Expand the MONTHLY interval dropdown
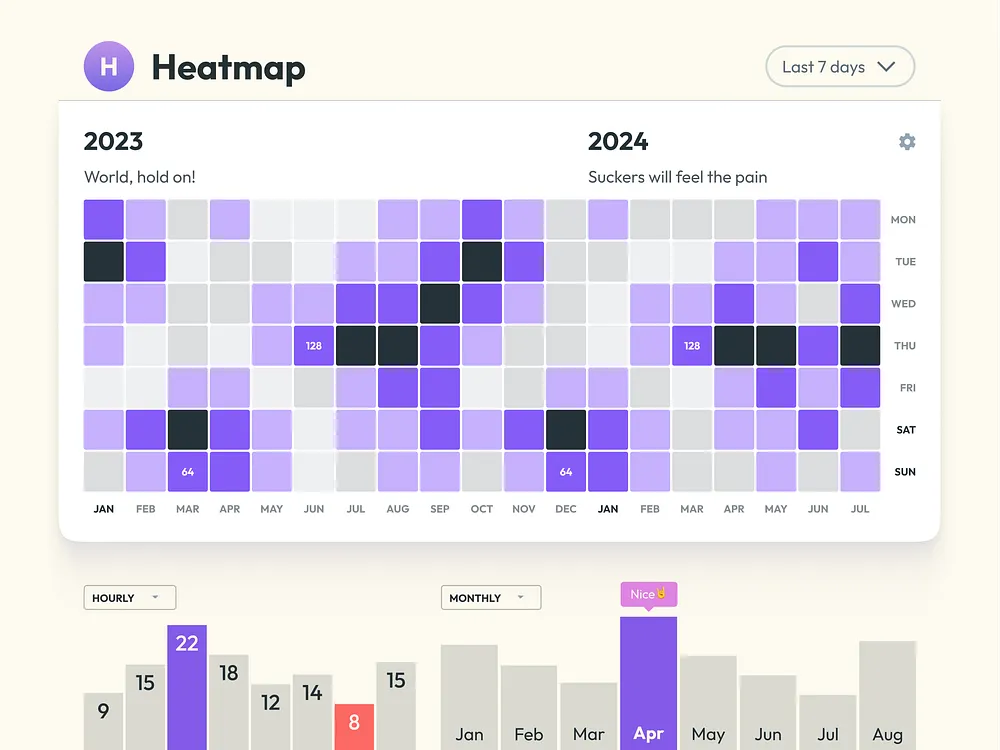The height and width of the screenshot is (750, 1000). 490,597
